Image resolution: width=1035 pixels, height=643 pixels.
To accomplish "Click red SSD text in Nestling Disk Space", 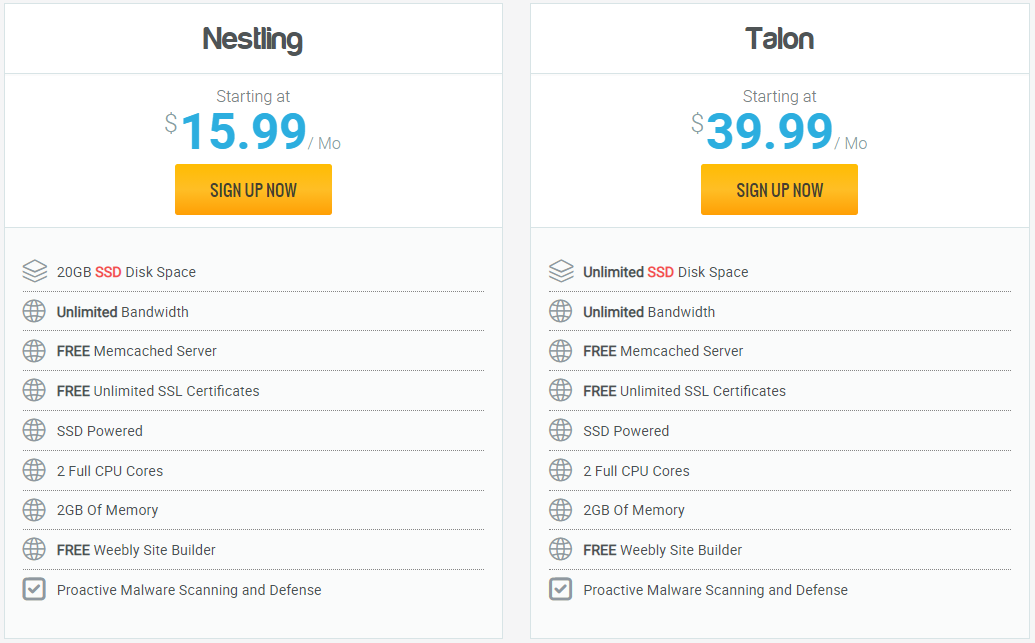I will (108, 272).
